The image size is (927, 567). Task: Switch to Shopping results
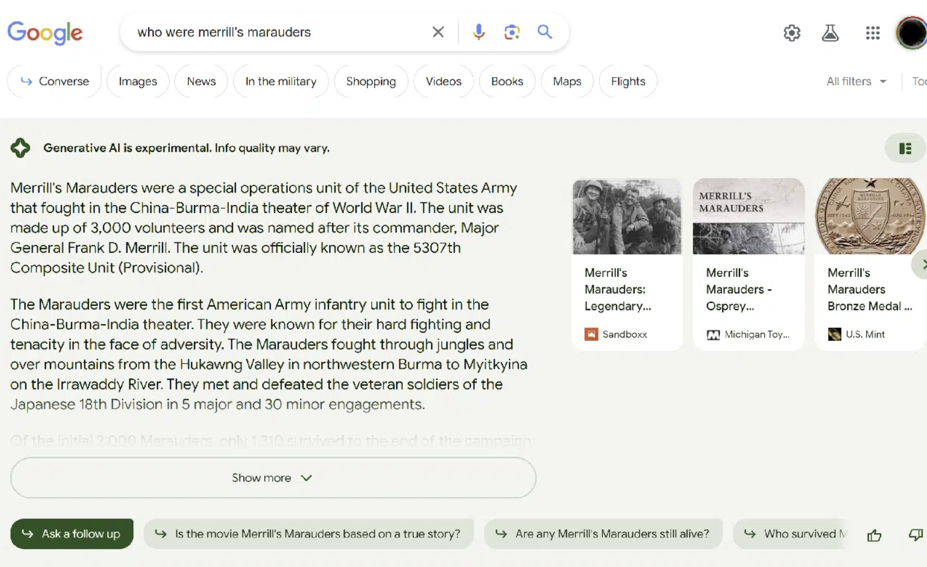click(x=371, y=82)
